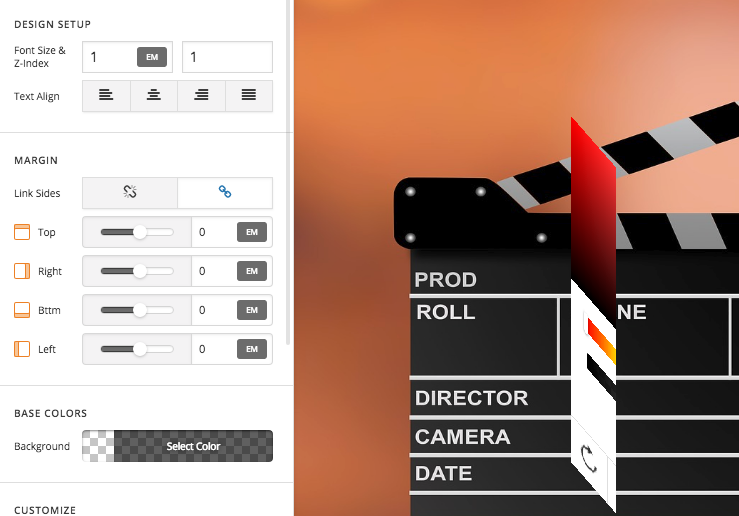Click the Left margin side icon

point(22,349)
